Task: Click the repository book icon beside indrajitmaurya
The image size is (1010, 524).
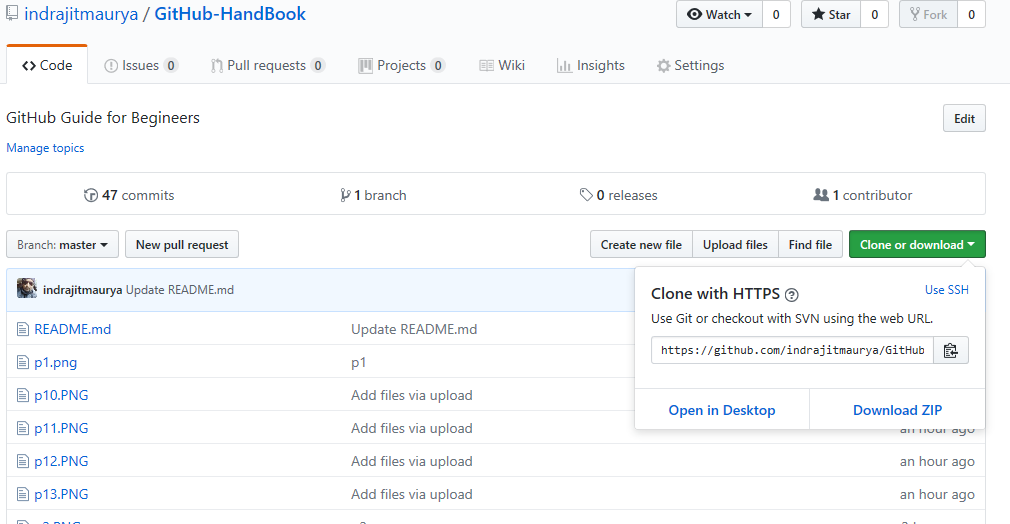Action: [x=12, y=14]
